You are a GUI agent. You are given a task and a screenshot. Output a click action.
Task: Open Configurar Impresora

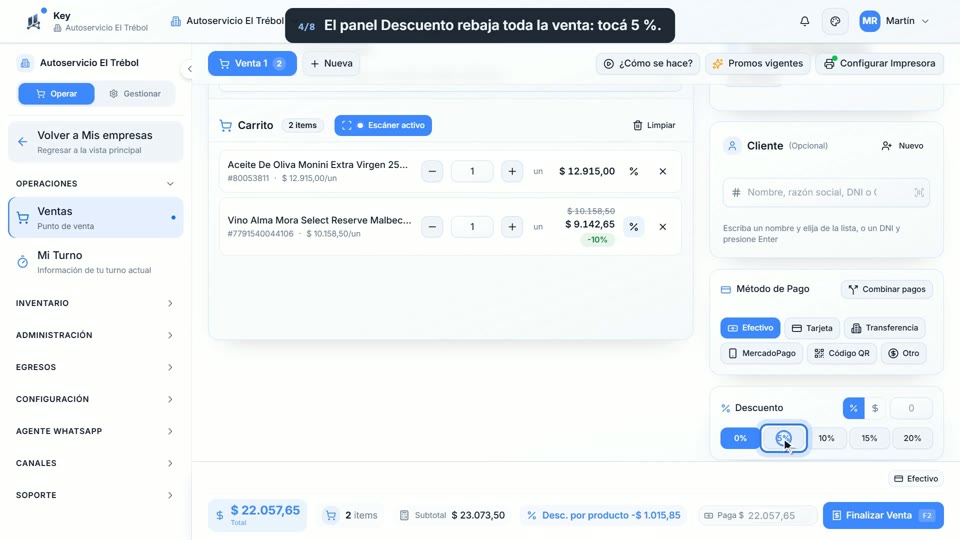[x=879, y=64]
